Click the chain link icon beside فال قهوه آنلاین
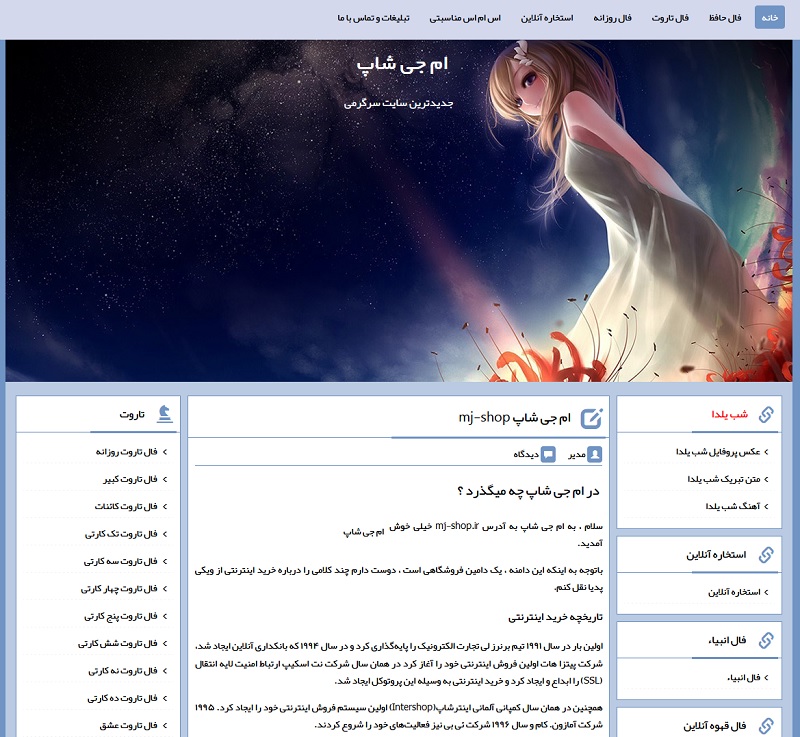The height and width of the screenshot is (737, 800). pyautogui.click(x=766, y=725)
